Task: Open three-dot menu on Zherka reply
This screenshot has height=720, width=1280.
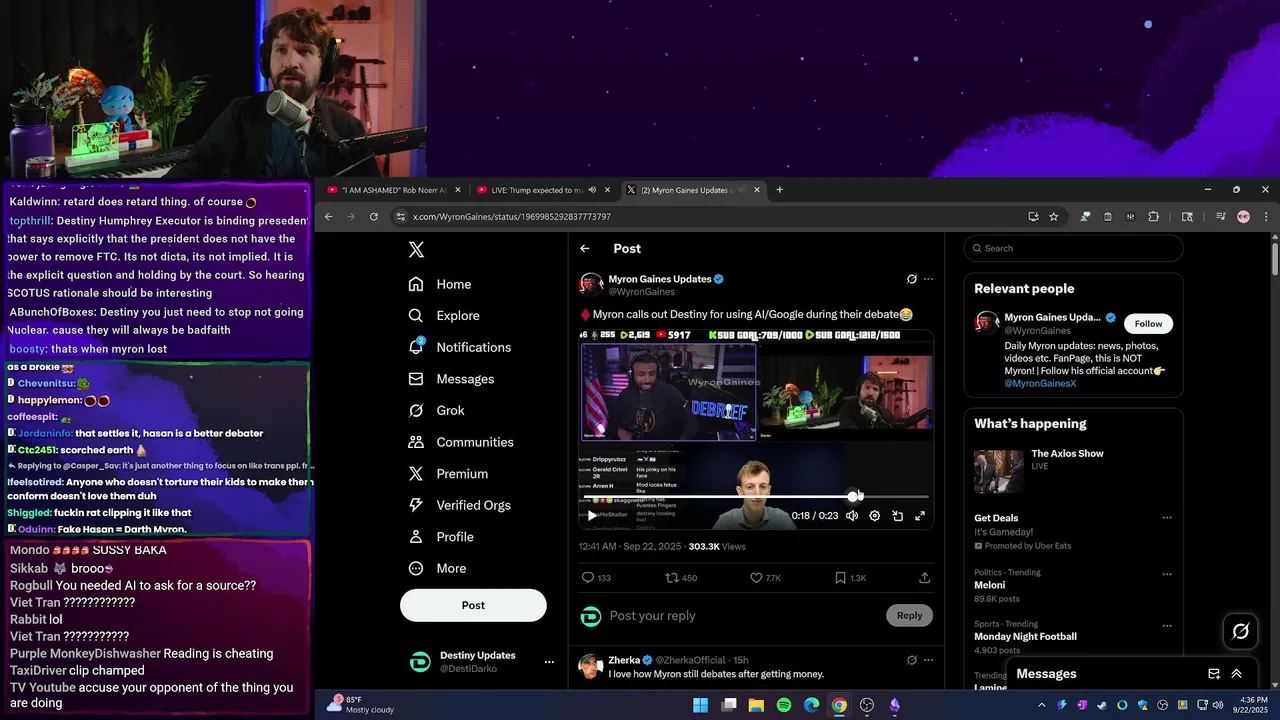Action: [928, 660]
